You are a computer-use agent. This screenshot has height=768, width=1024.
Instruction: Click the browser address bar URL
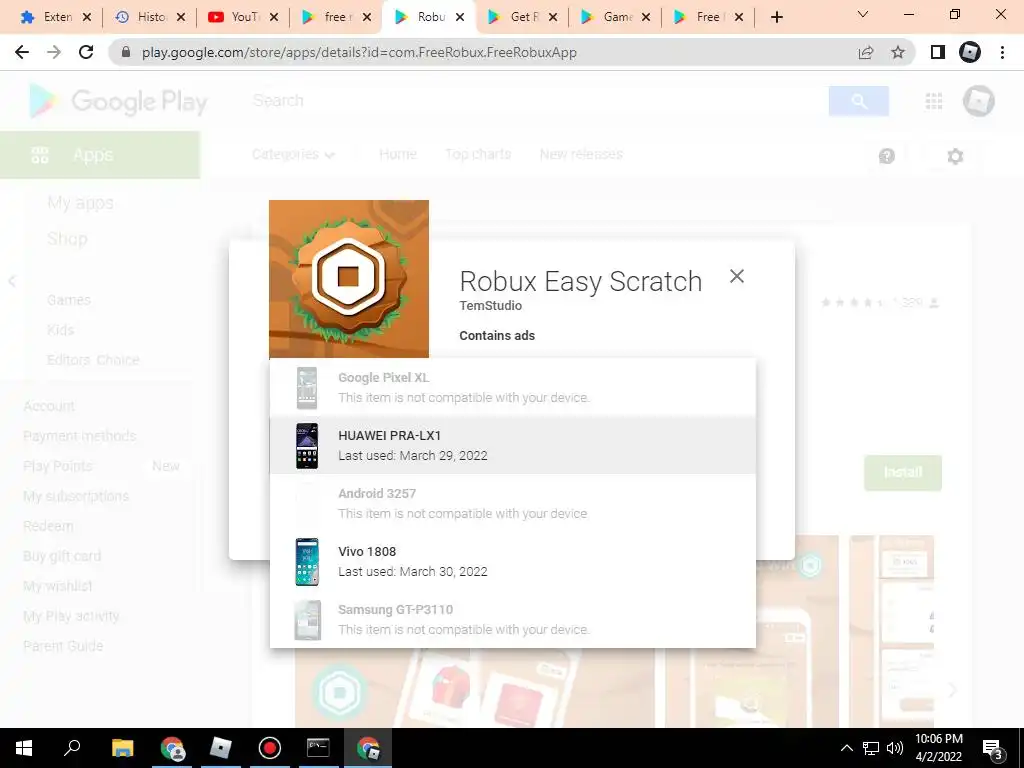point(359,52)
